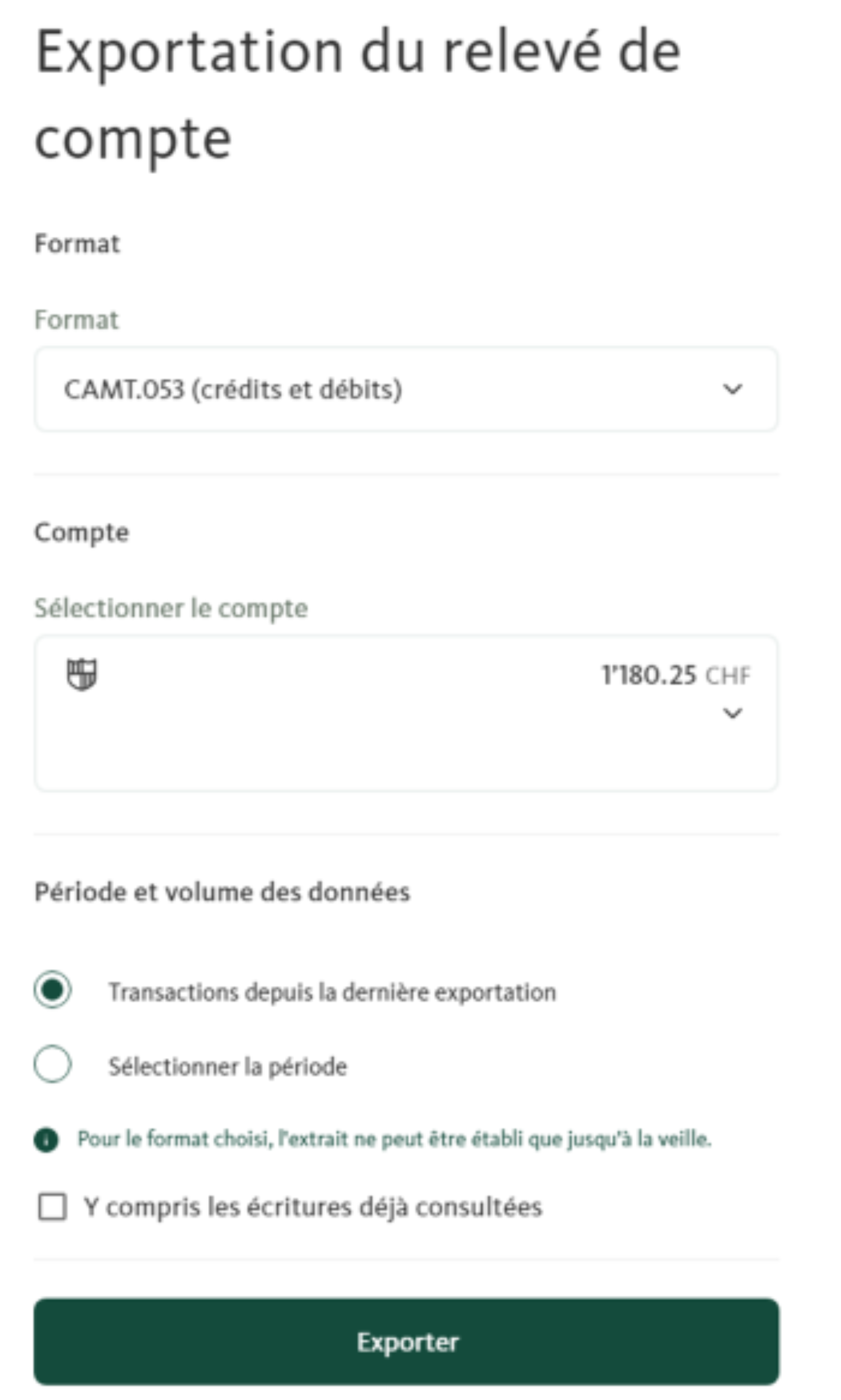Click the balance '1'180.25 CHF'
Viewport: 841px width, 1400px height.
(x=675, y=675)
